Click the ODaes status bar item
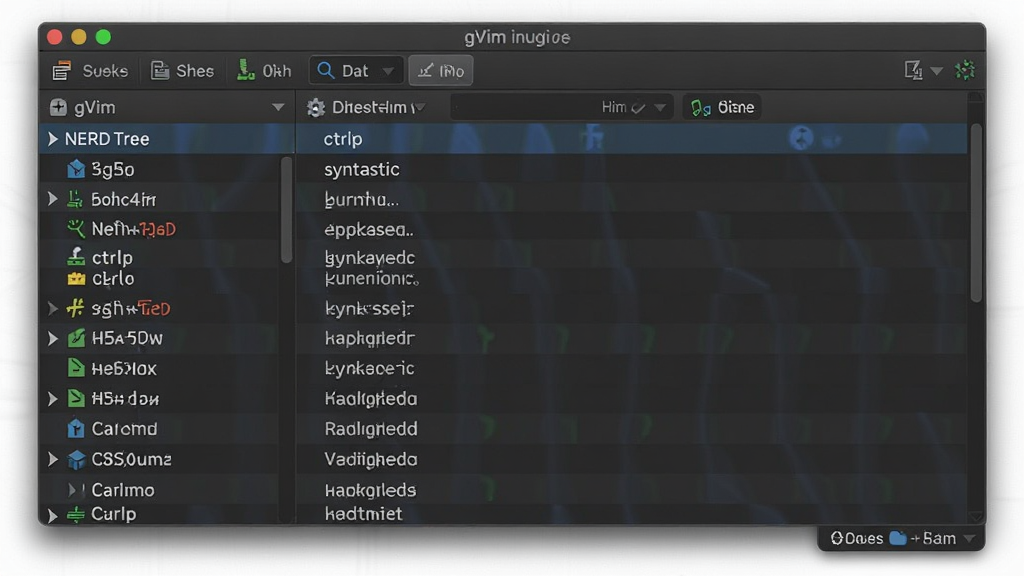 click(x=856, y=538)
